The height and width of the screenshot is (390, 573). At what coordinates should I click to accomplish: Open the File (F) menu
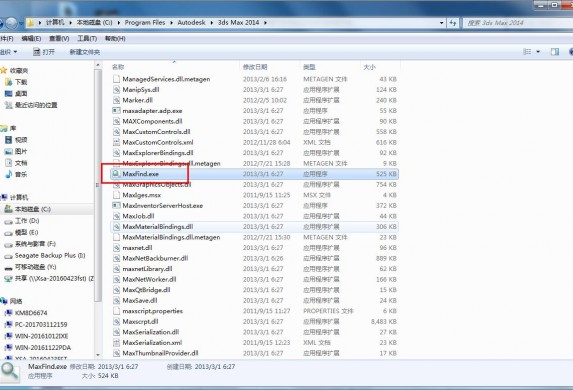click(x=6, y=38)
